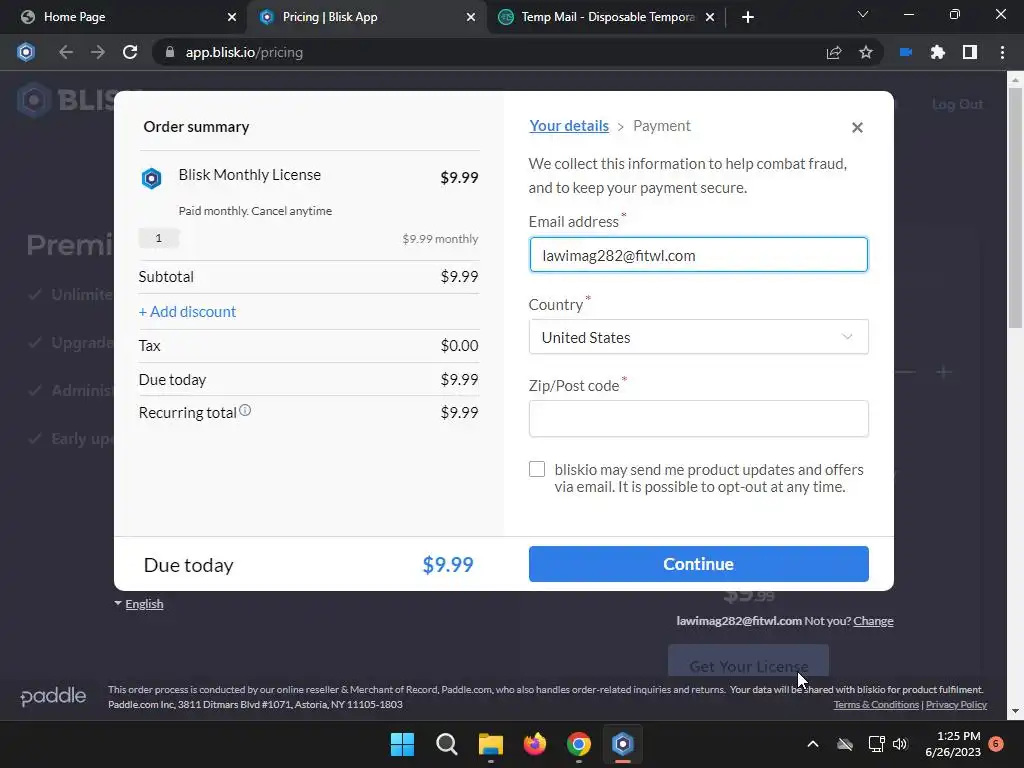
Task: Close the Temp Mail tab
Action: click(710, 17)
